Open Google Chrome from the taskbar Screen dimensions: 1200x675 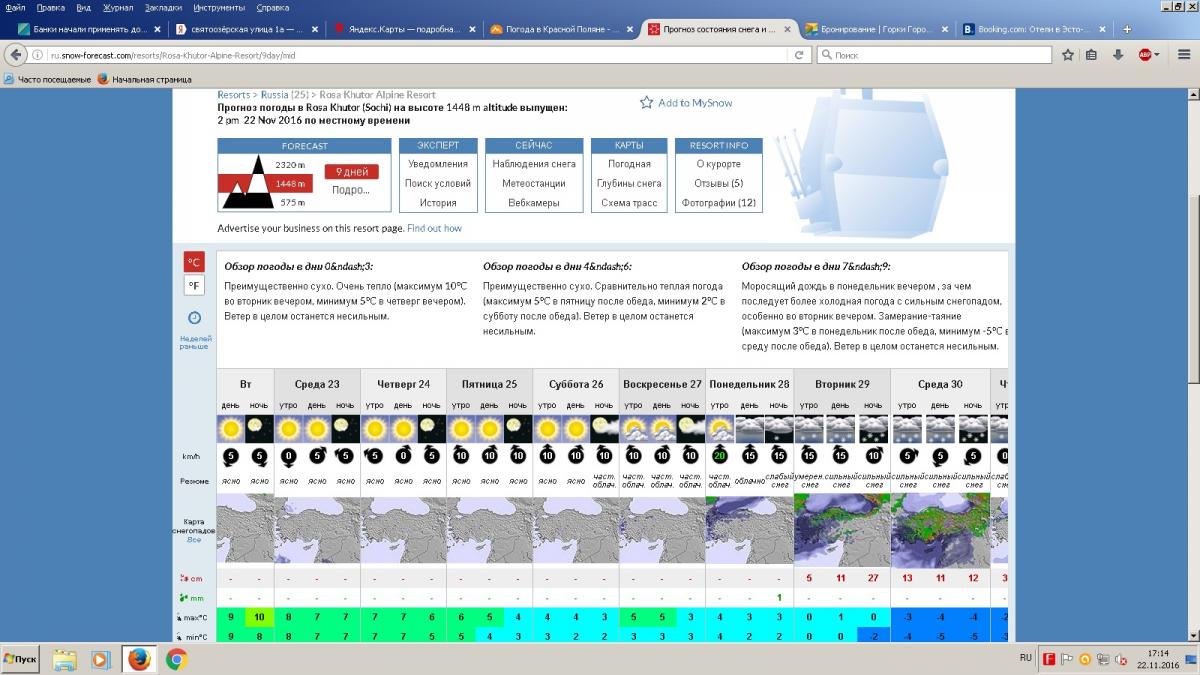pyautogui.click(x=176, y=659)
